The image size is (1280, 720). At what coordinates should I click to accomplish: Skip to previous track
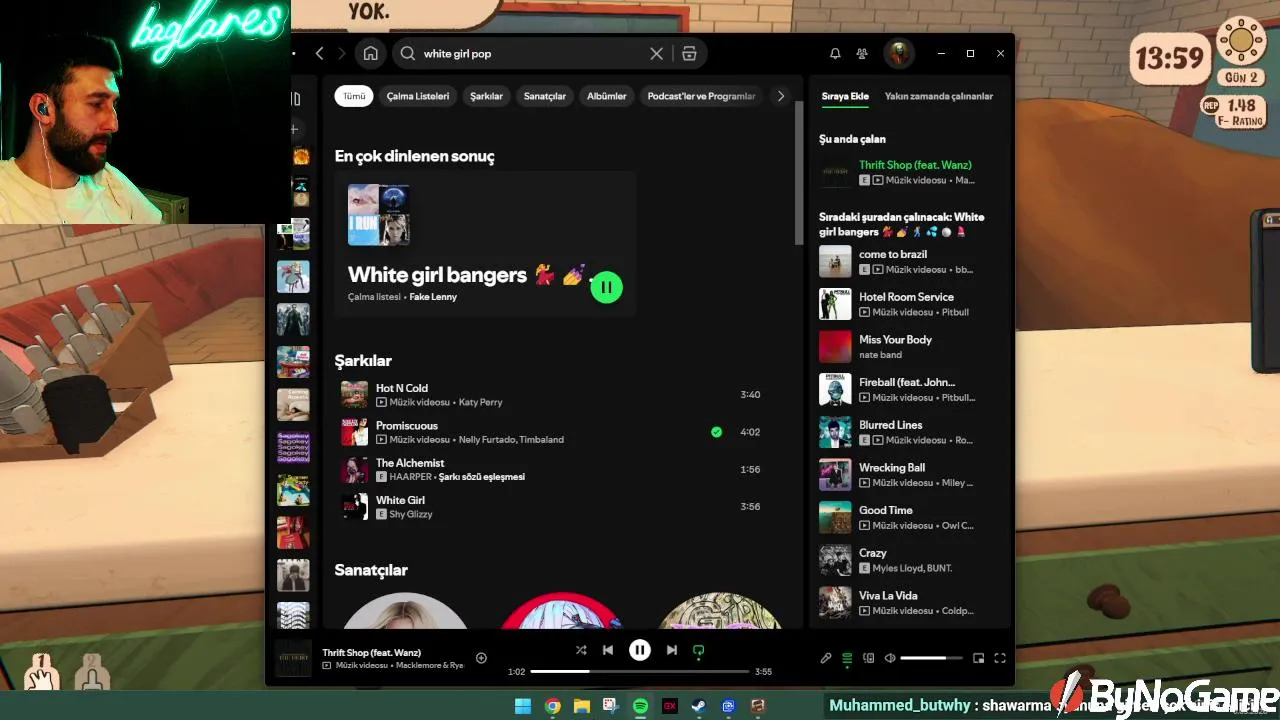tap(607, 650)
